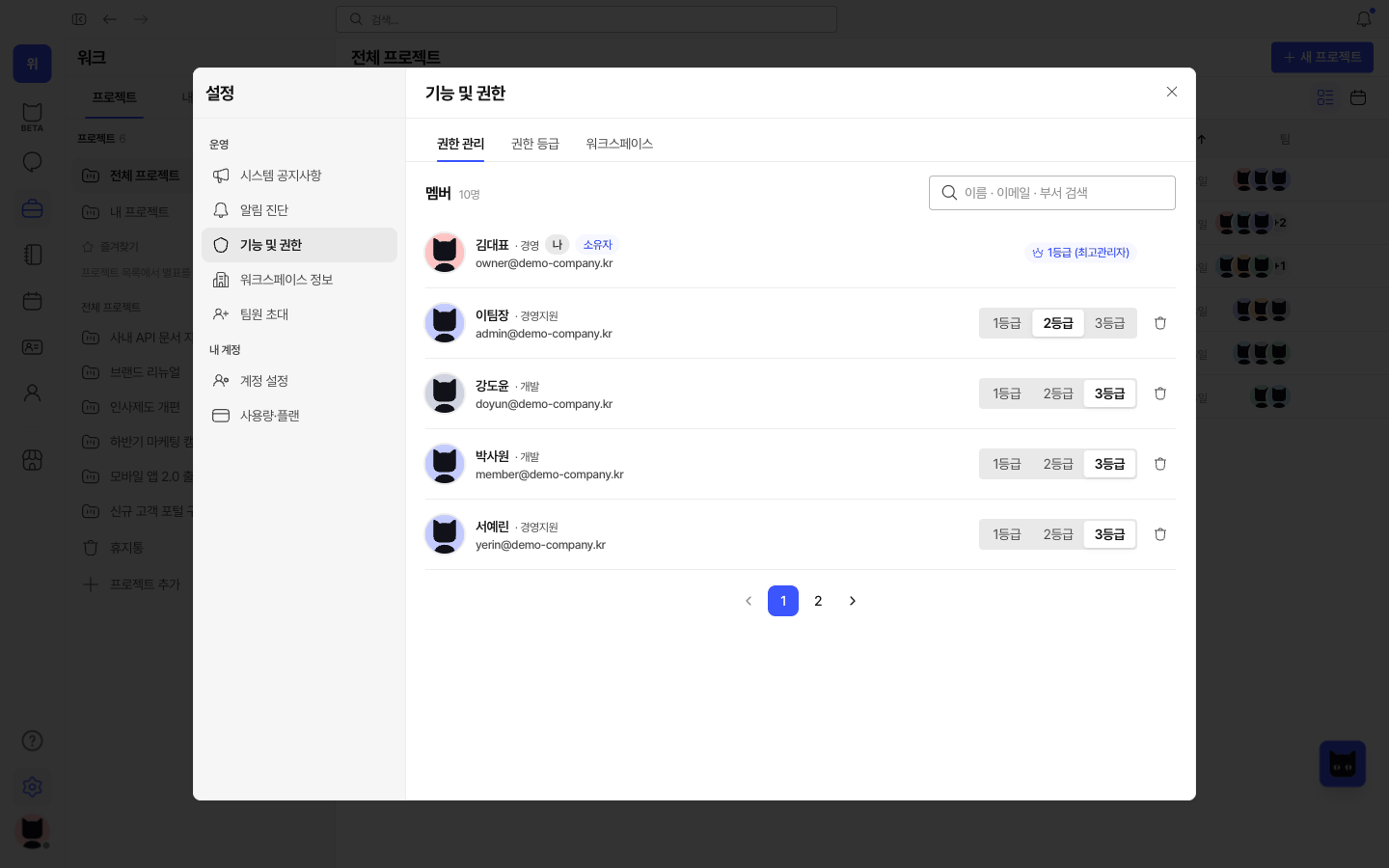The image size is (1389, 868).
Task: Go to next page of members
Action: pyautogui.click(x=853, y=601)
